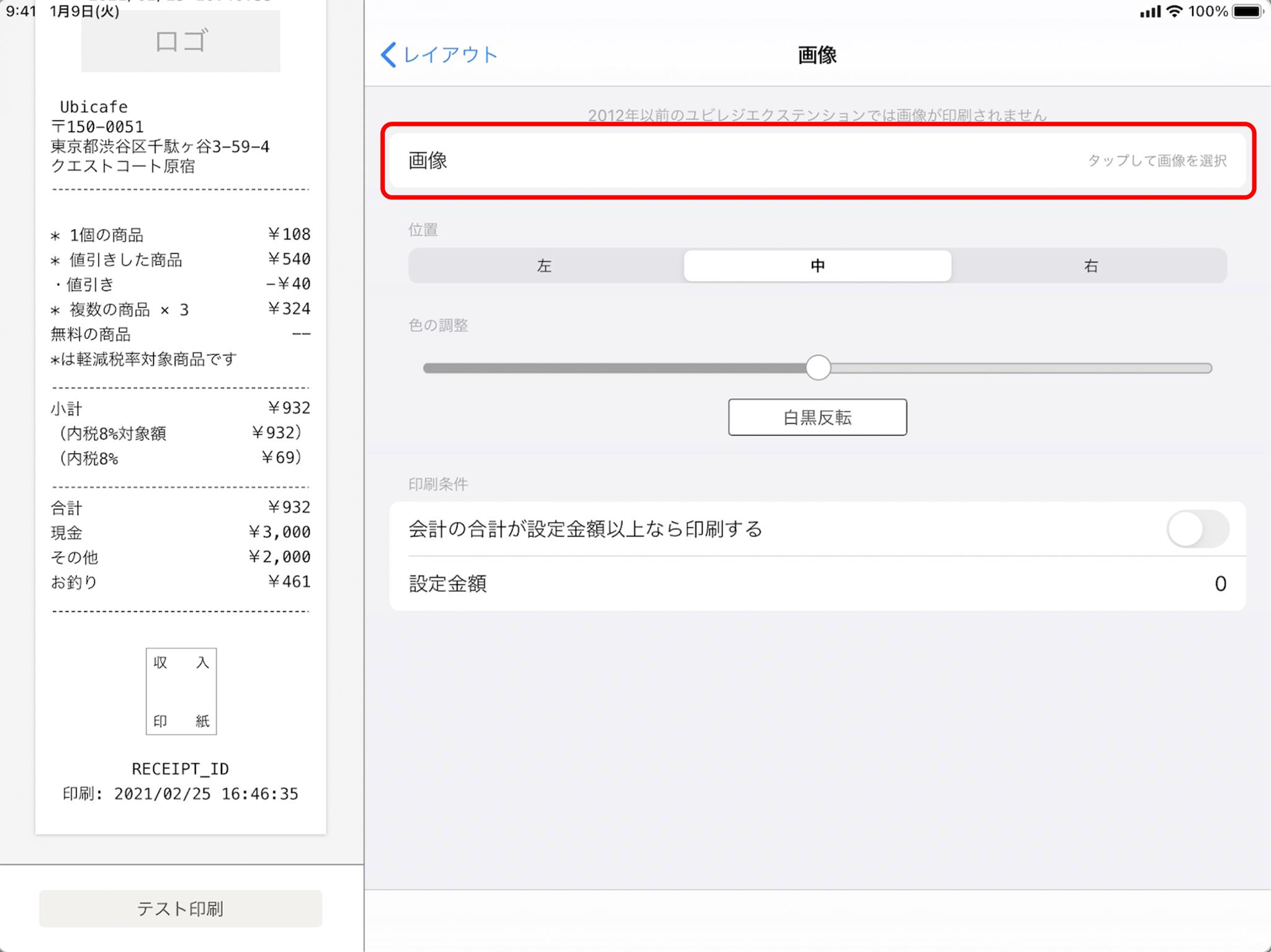Tap *は軽減税率対象商品です note
The image size is (1271, 952).
(x=144, y=359)
